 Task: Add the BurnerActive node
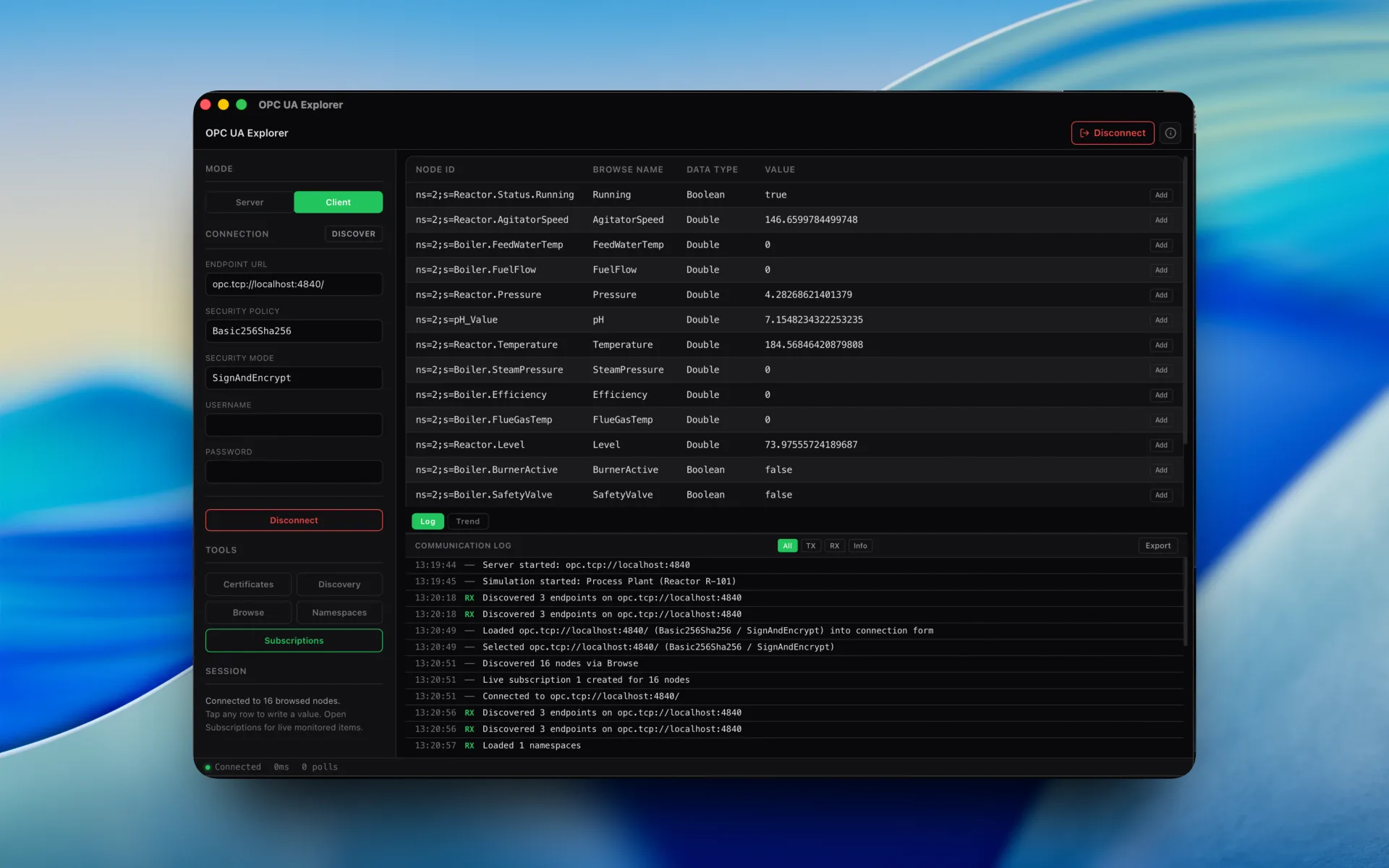pos(1161,470)
